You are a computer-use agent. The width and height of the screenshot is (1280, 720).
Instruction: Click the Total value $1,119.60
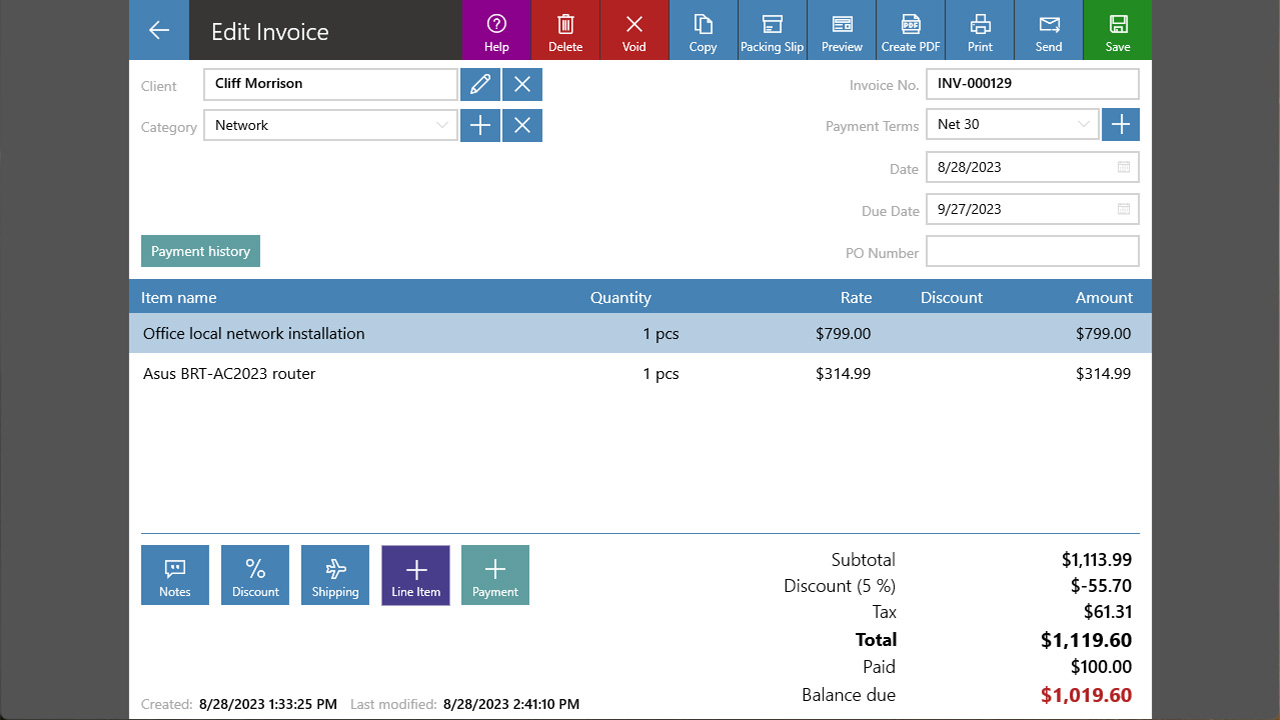(1086, 640)
